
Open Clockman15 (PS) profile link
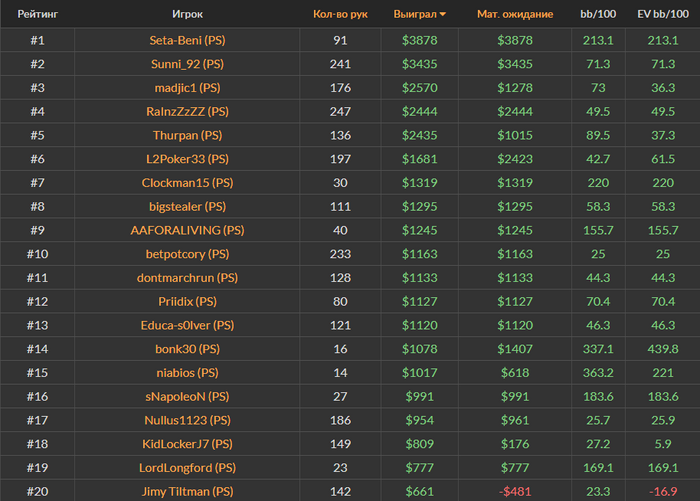187,183
